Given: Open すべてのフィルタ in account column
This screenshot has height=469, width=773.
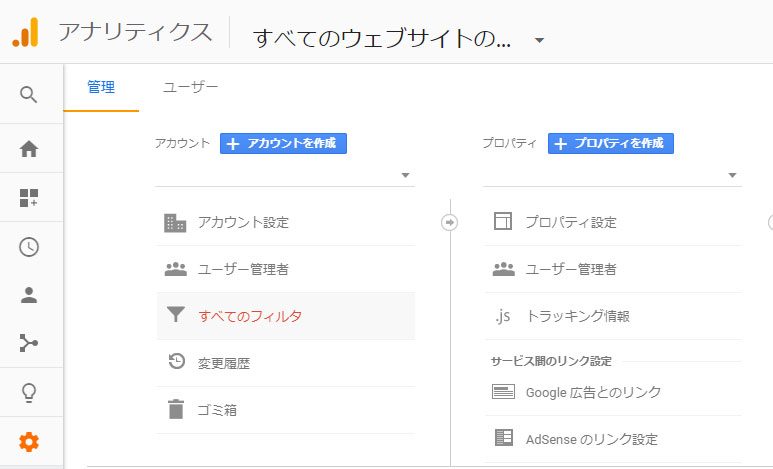Looking at the screenshot, I should pyautogui.click(x=286, y=316).
